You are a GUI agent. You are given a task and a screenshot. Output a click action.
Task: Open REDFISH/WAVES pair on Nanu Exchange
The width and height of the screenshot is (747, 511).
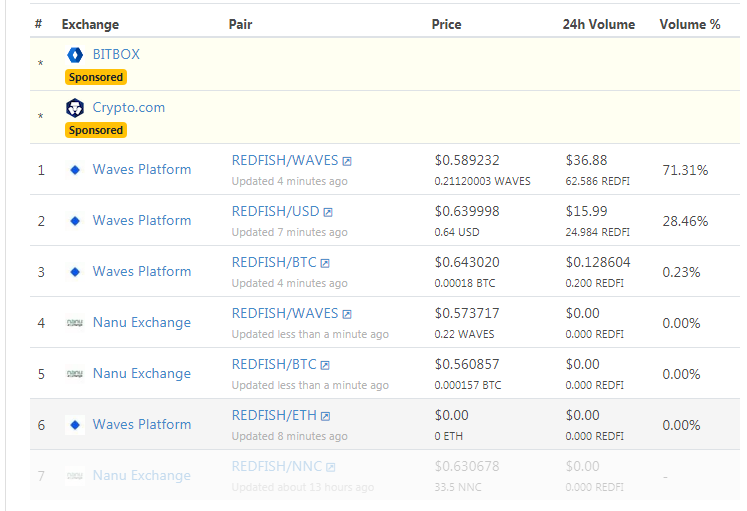coord(285,313)
